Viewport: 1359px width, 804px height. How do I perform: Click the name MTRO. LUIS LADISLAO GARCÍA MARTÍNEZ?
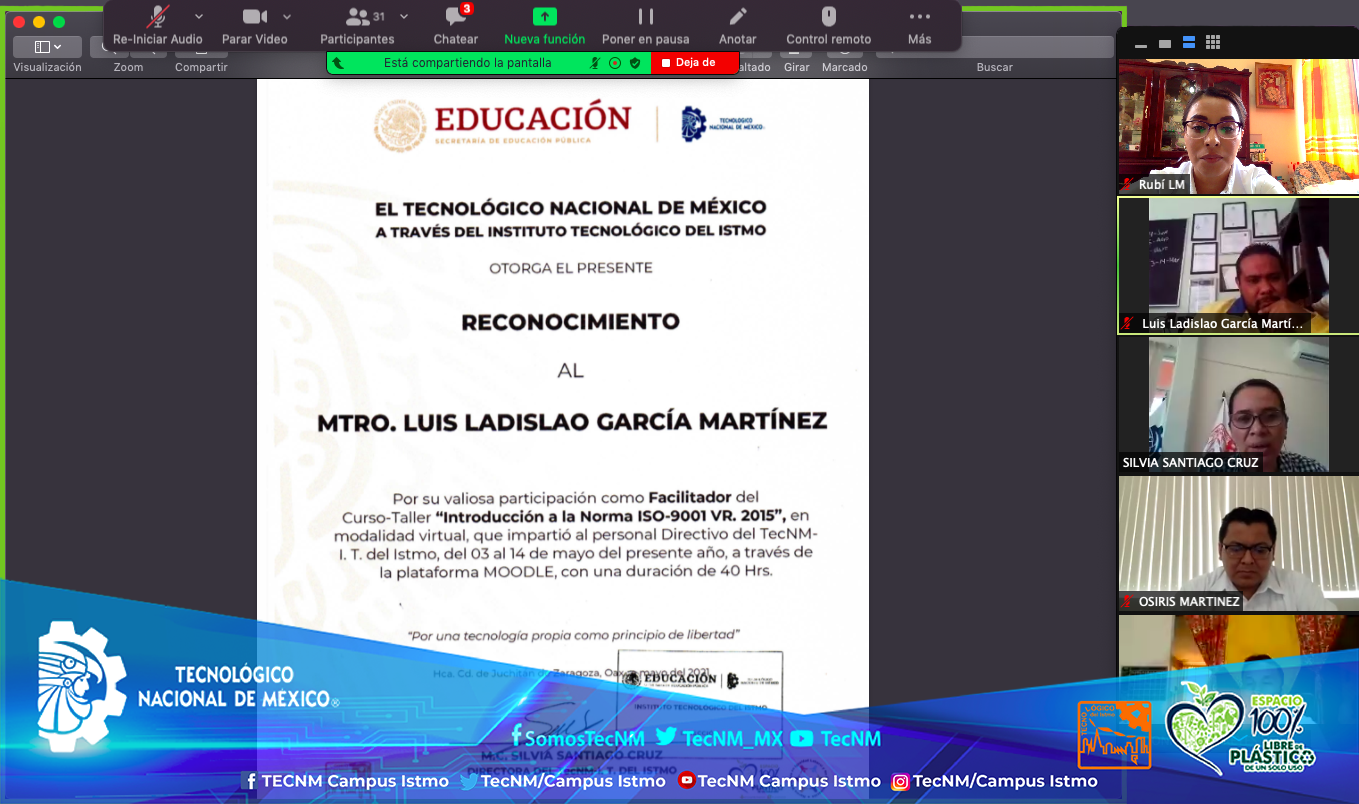[572, 422]
